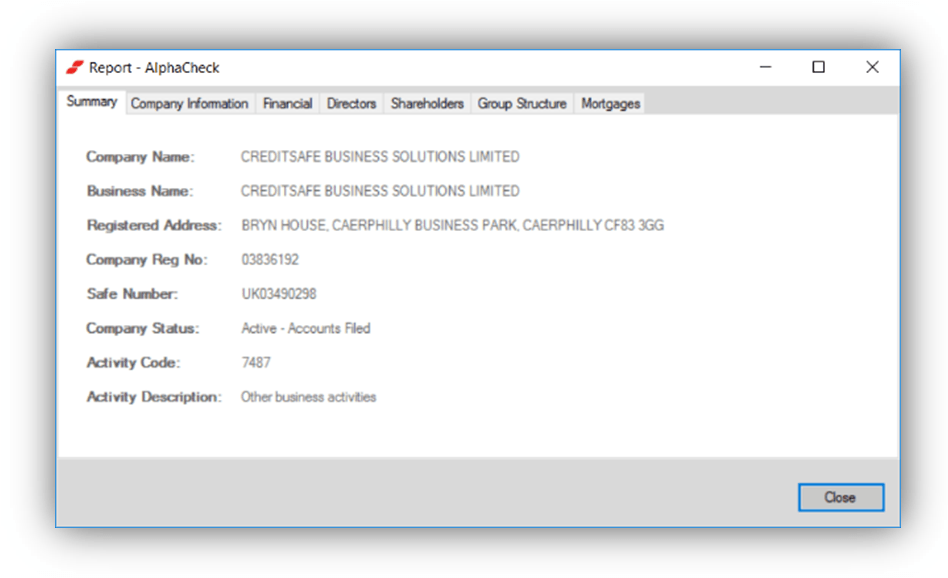
Task: Maximize the Report window
Action: (x=818, y=67)
